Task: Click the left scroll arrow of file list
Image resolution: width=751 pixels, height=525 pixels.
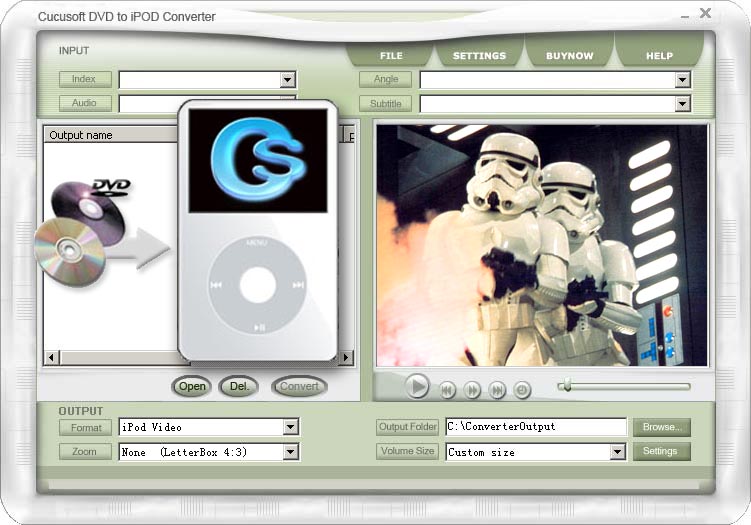Action: [x=52, y=357]
